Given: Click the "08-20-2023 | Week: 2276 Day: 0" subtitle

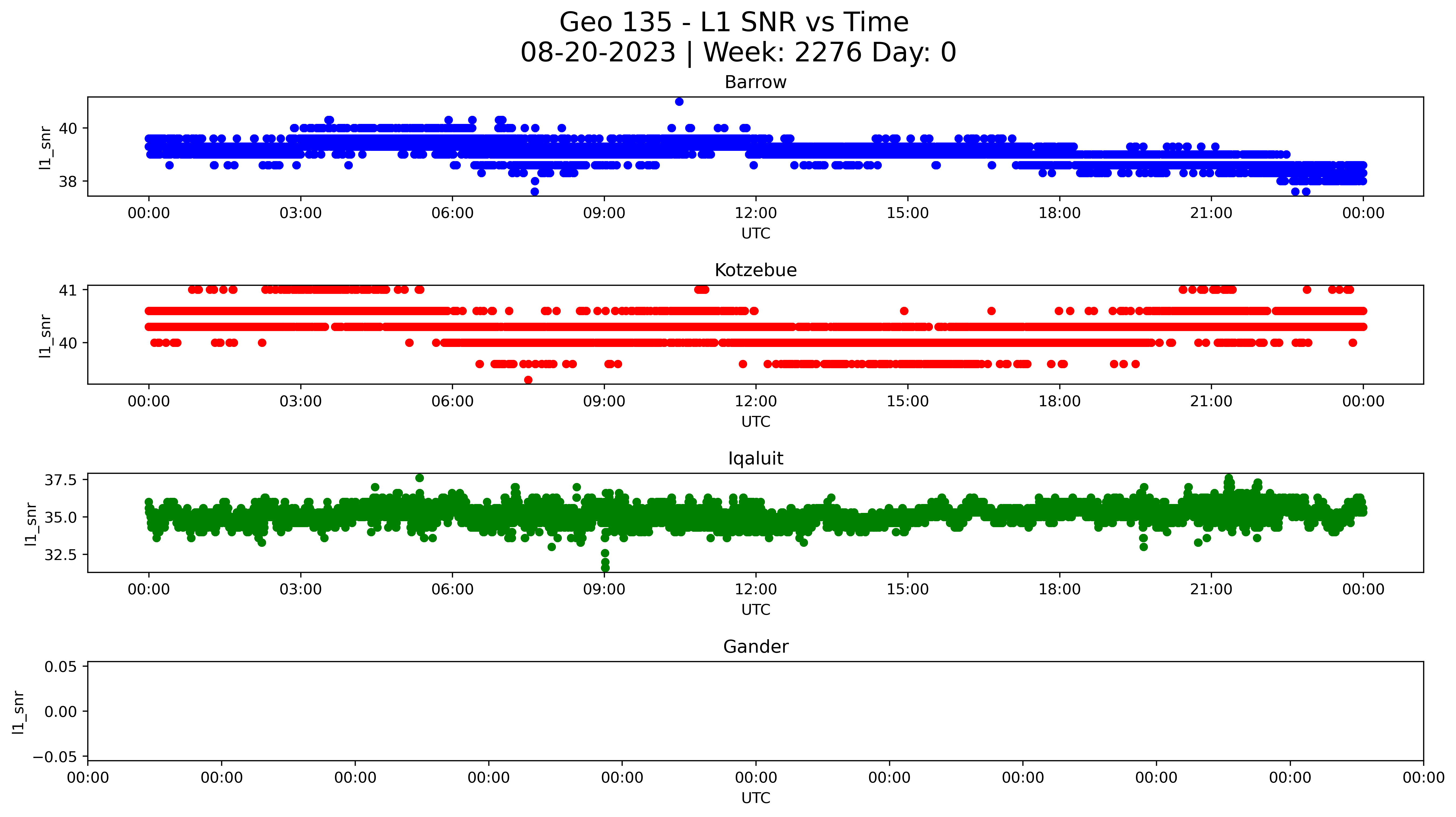Looking at the screenshot, I should [x=738, y=53].
